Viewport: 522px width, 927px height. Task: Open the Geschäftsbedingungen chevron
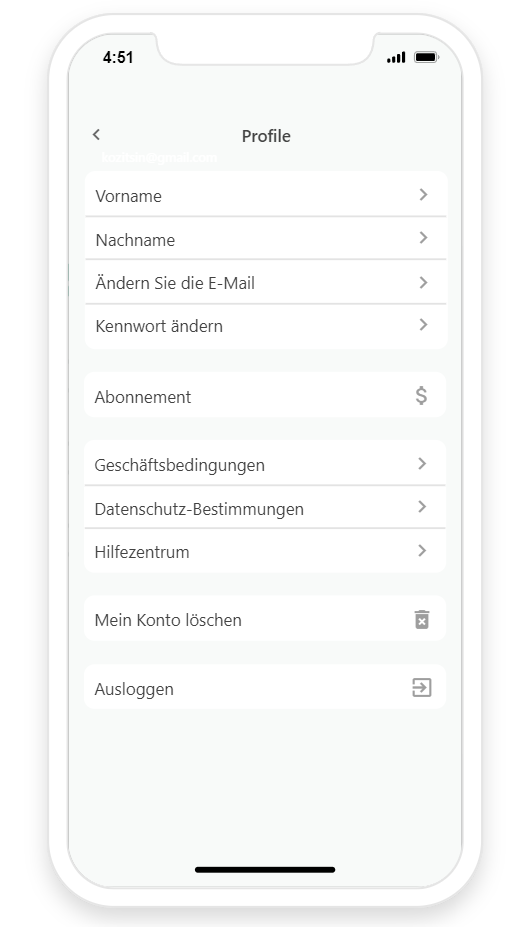(x=422, y=464)
